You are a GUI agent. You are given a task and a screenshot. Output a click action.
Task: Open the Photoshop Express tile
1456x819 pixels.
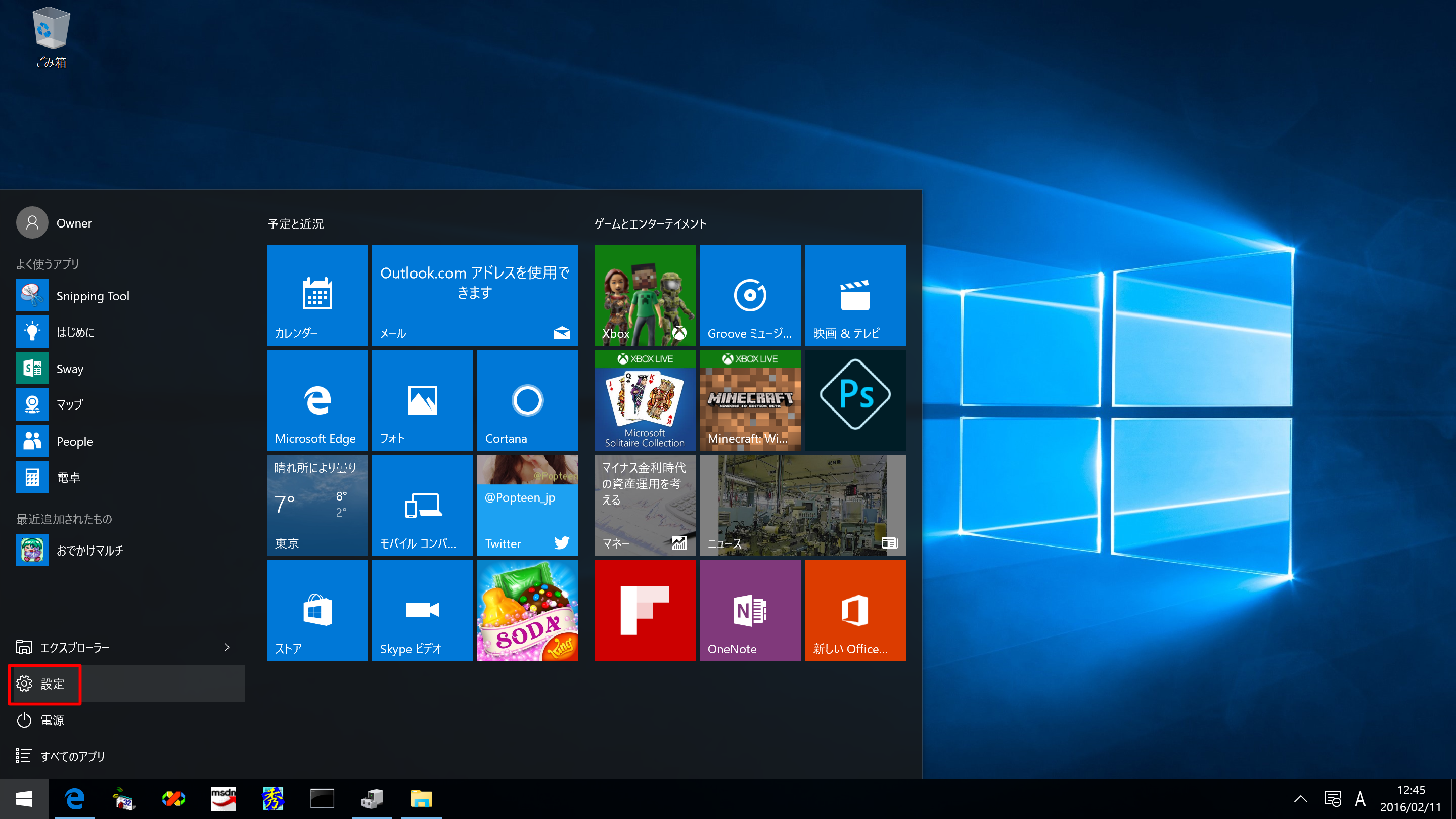coord(854,400)
